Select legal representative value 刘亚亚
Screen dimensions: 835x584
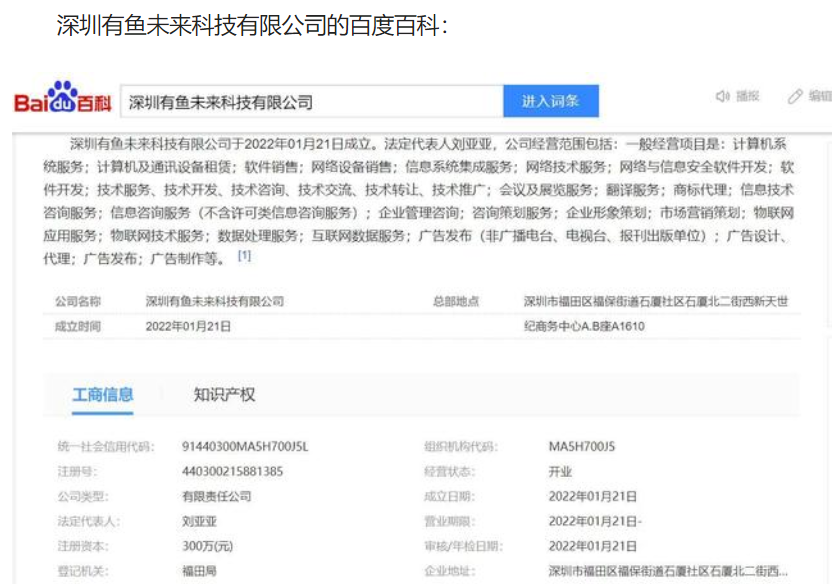(199, 521)
